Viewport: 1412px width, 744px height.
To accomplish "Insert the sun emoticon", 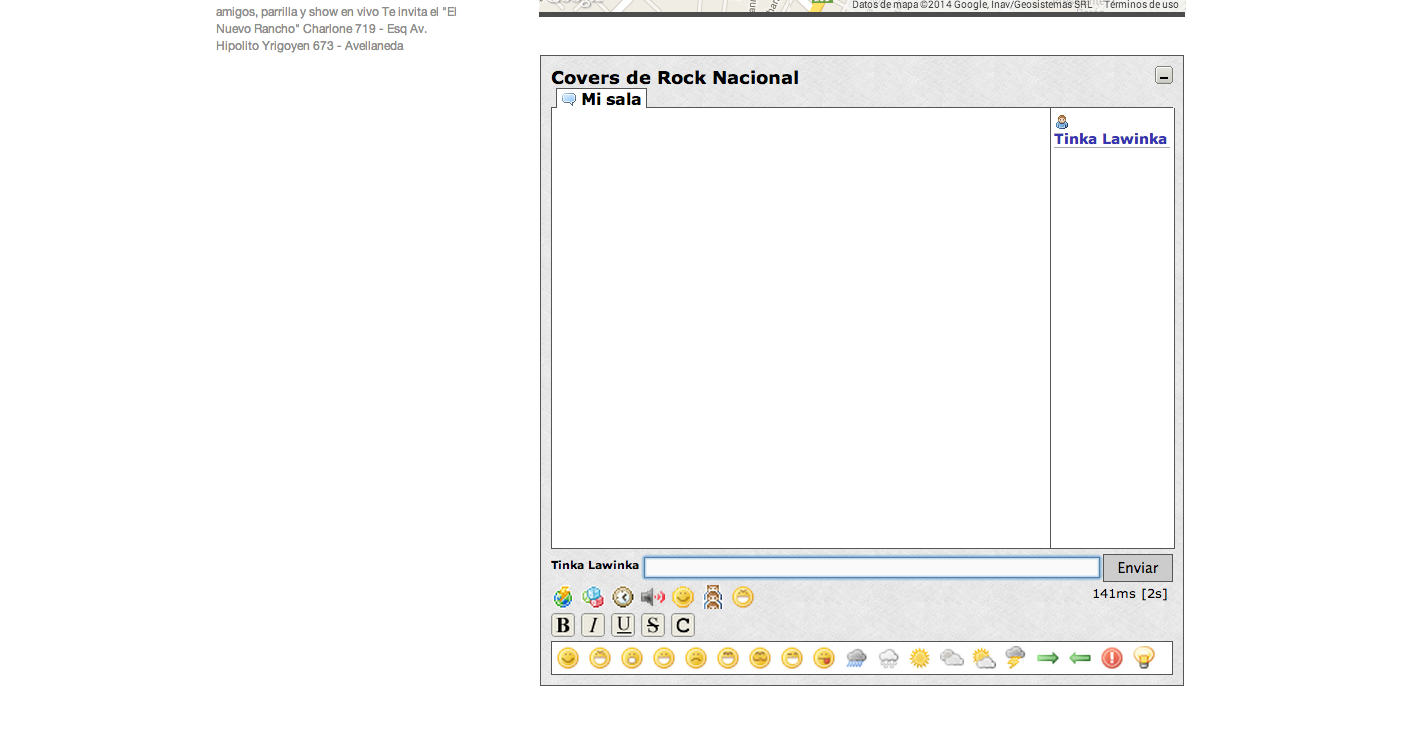I will click(920, 658).
